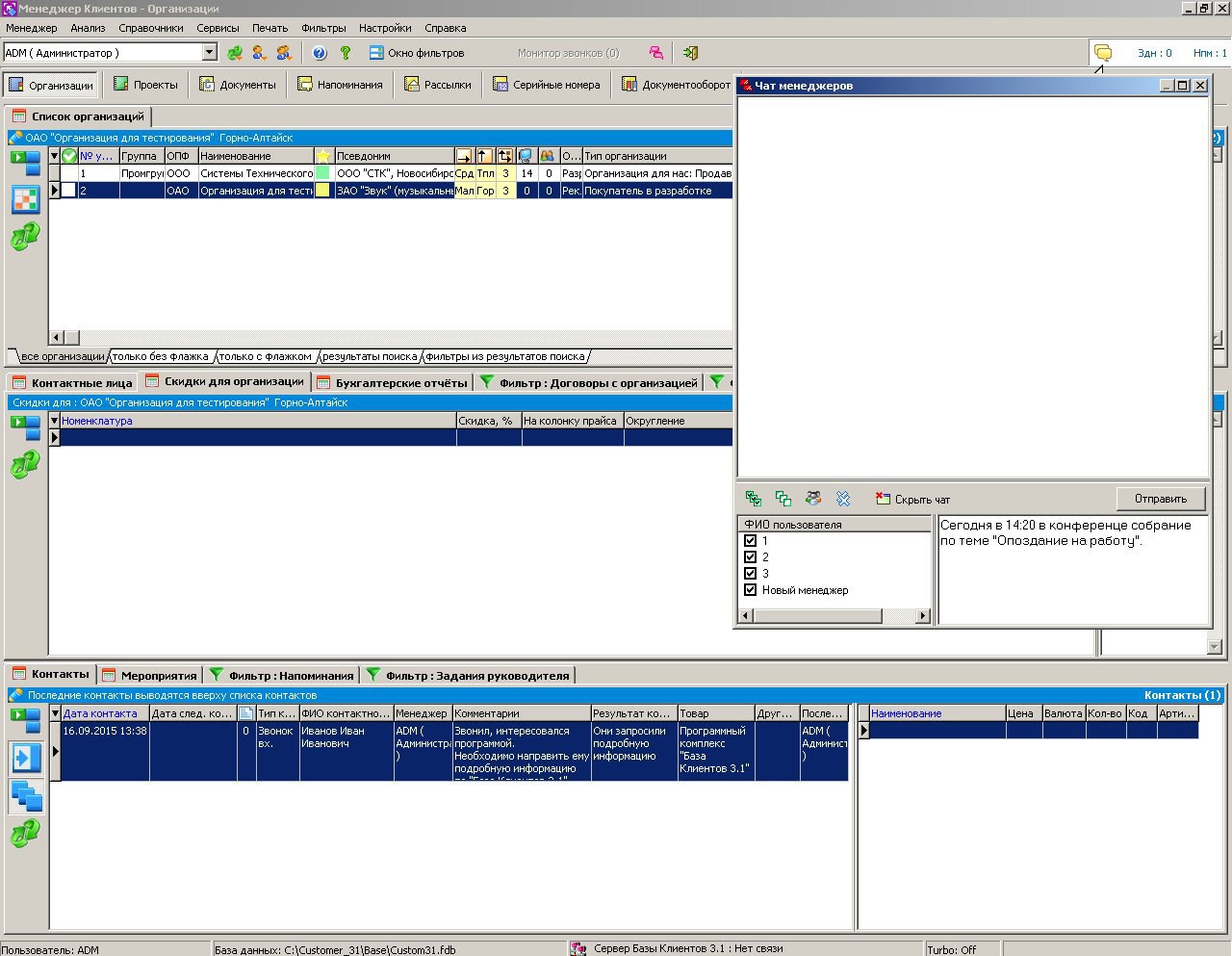Click the users group icon in chat toolbar
1232x956 pixels.
813,499
